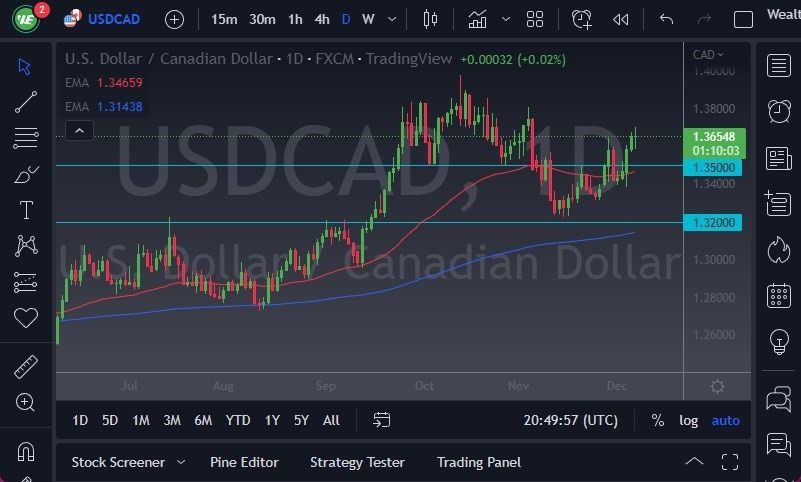Image resolution: width=801 pixels, height=482 pixels.
Task: Open the Stock Screener tab
Action: pyautogui.click(x=118, y=462)
